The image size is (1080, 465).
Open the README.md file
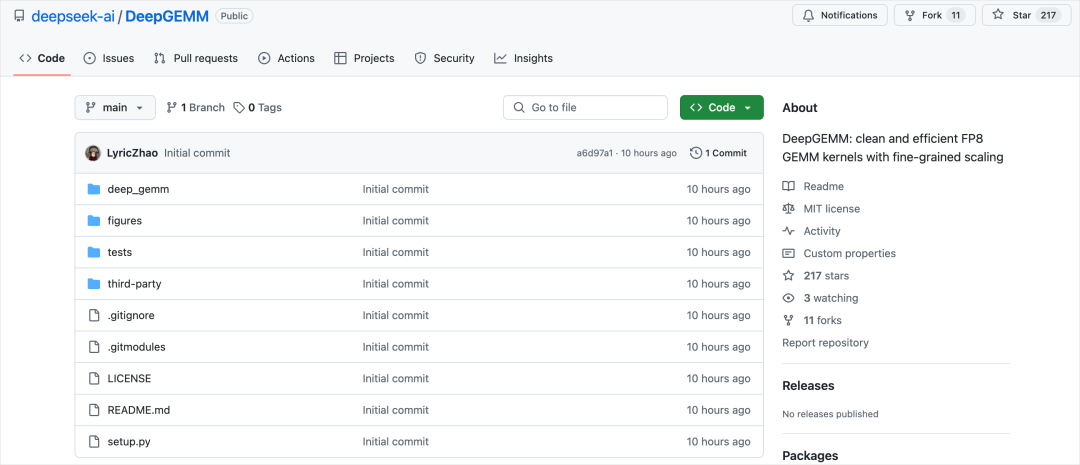pyautogui.click(x=138, y=410)
